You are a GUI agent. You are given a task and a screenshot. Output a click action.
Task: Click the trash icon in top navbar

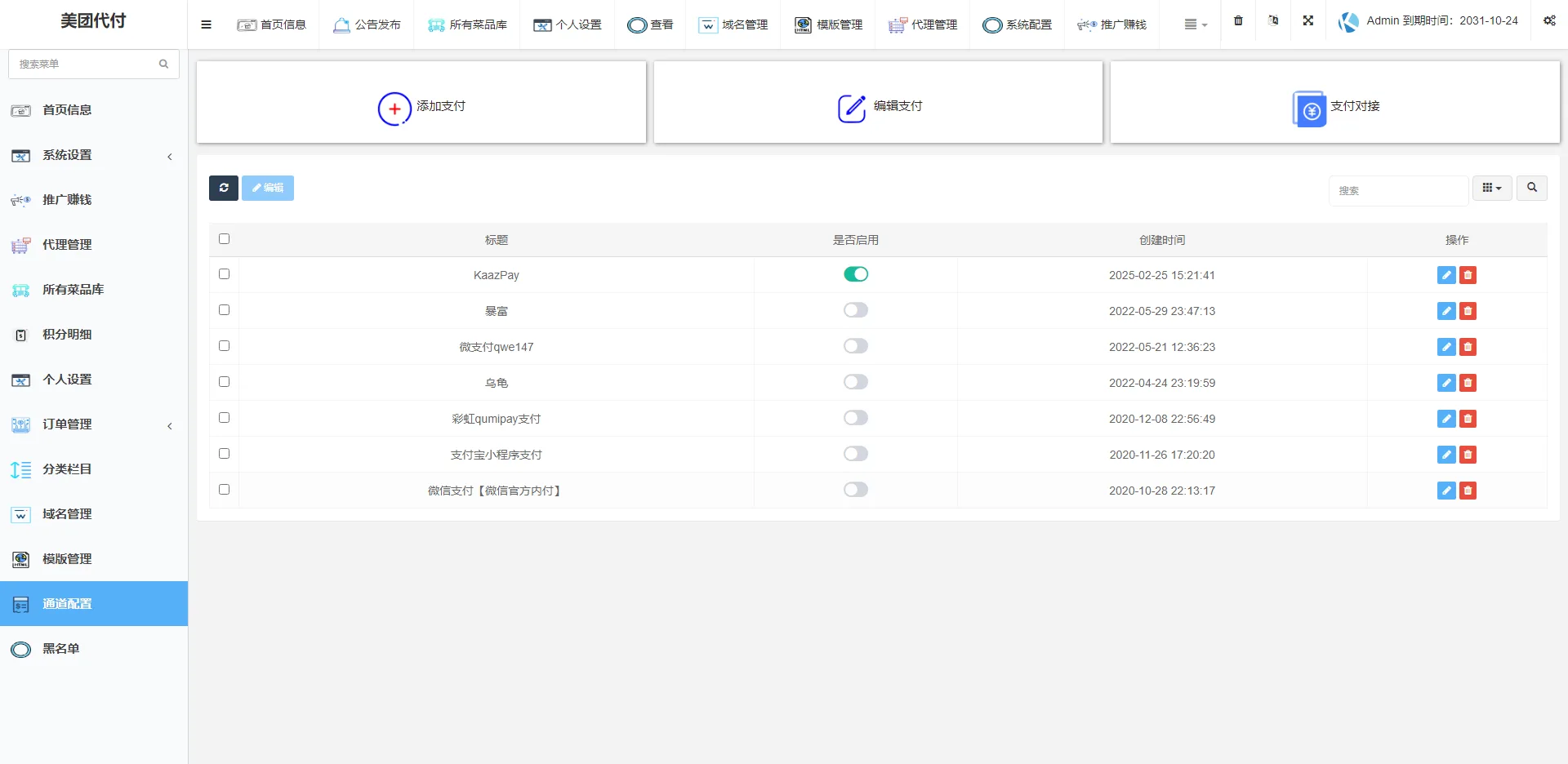(x=1238, y=21)
